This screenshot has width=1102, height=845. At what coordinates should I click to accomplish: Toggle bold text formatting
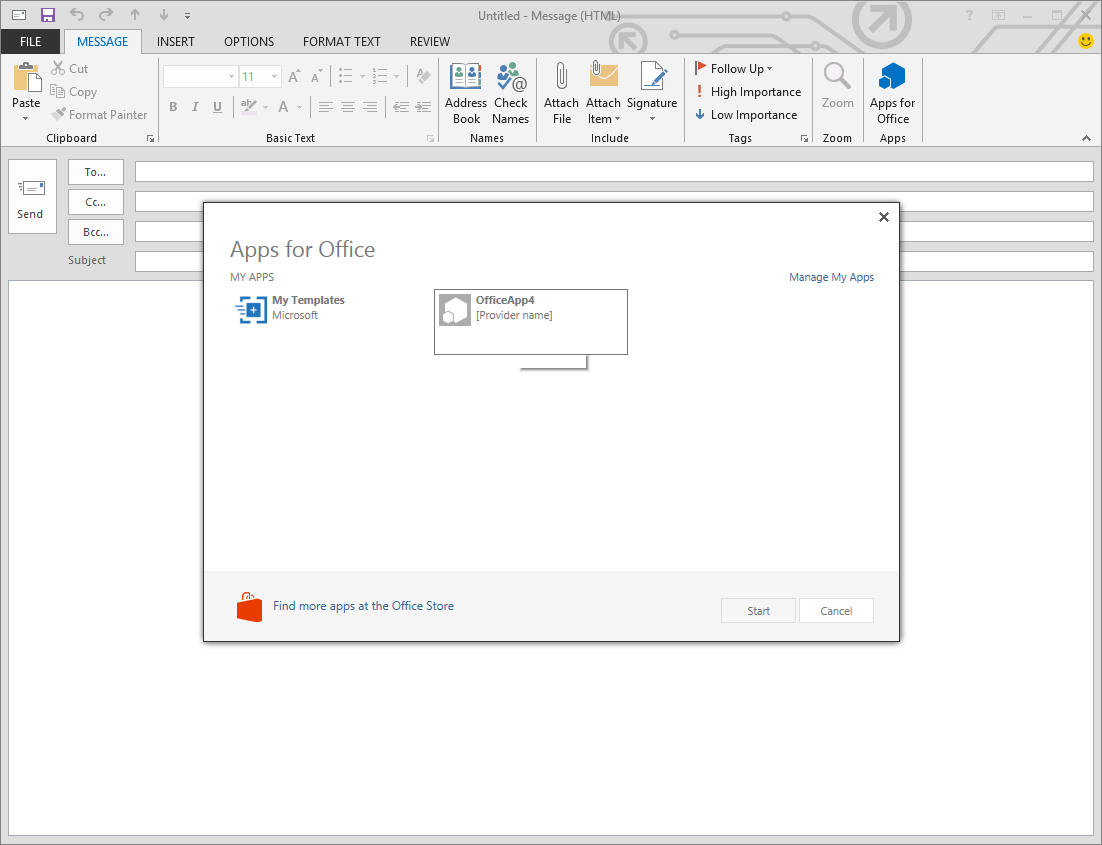(x=173, y=106)
